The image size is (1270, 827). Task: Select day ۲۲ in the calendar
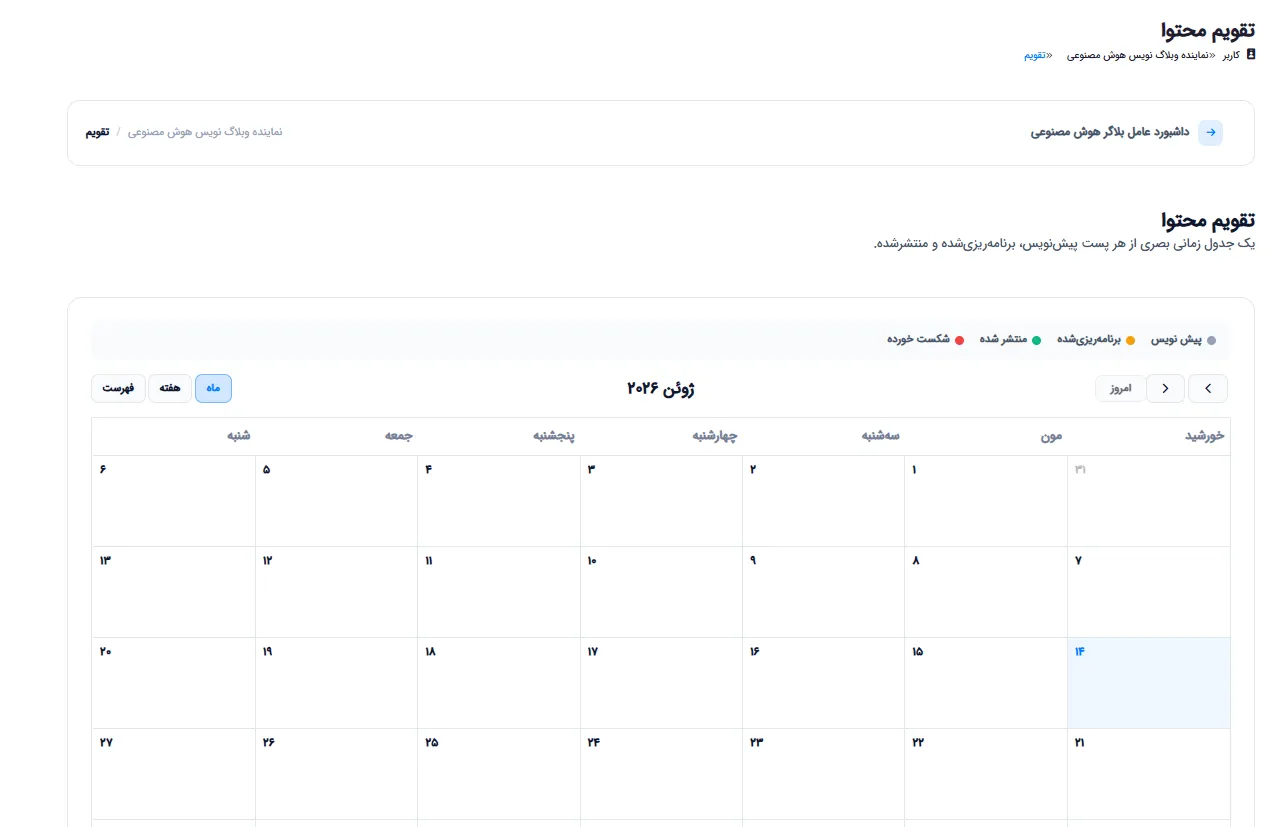[x=986, y=774]
